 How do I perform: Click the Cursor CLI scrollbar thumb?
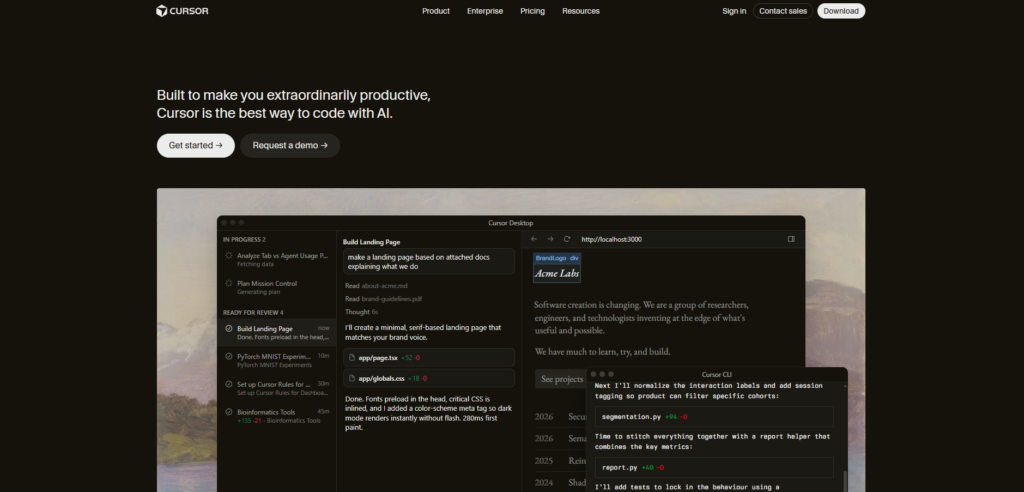pos(844,481)
